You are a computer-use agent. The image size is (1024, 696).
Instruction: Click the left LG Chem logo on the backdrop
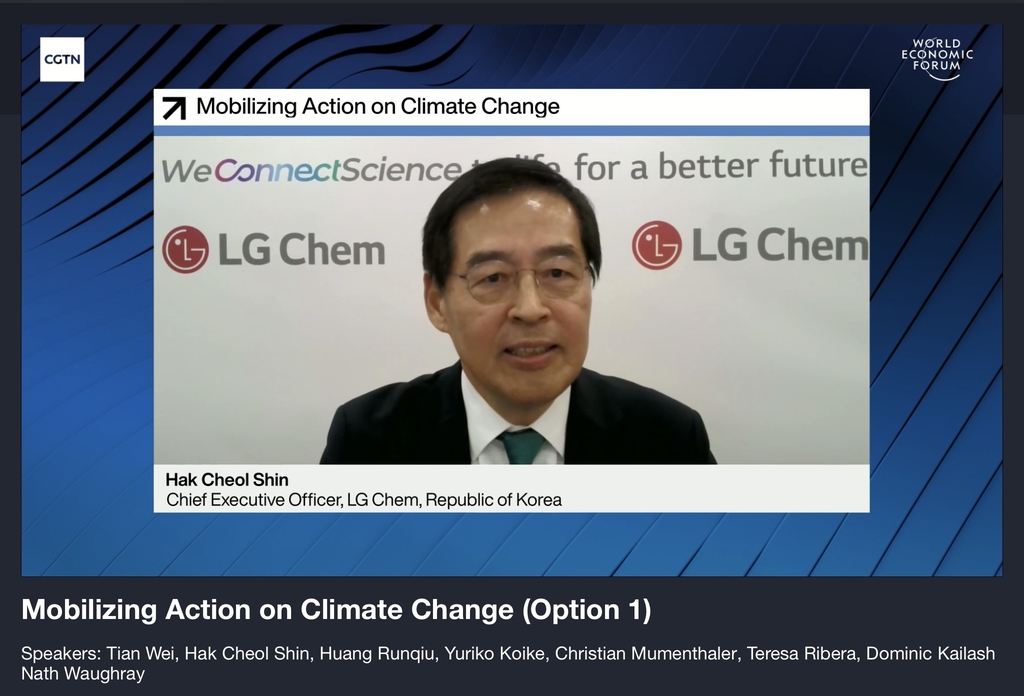(x=274, y=249)
